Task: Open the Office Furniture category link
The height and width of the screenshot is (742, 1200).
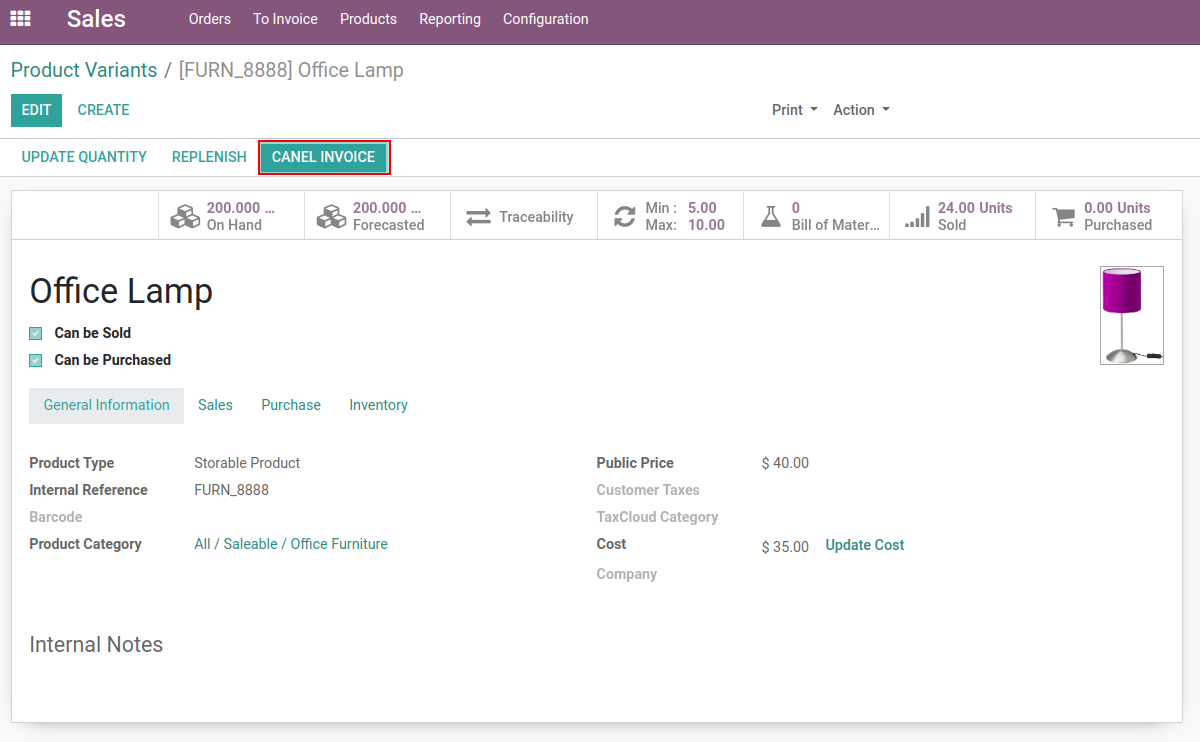Action: [291, 544]
